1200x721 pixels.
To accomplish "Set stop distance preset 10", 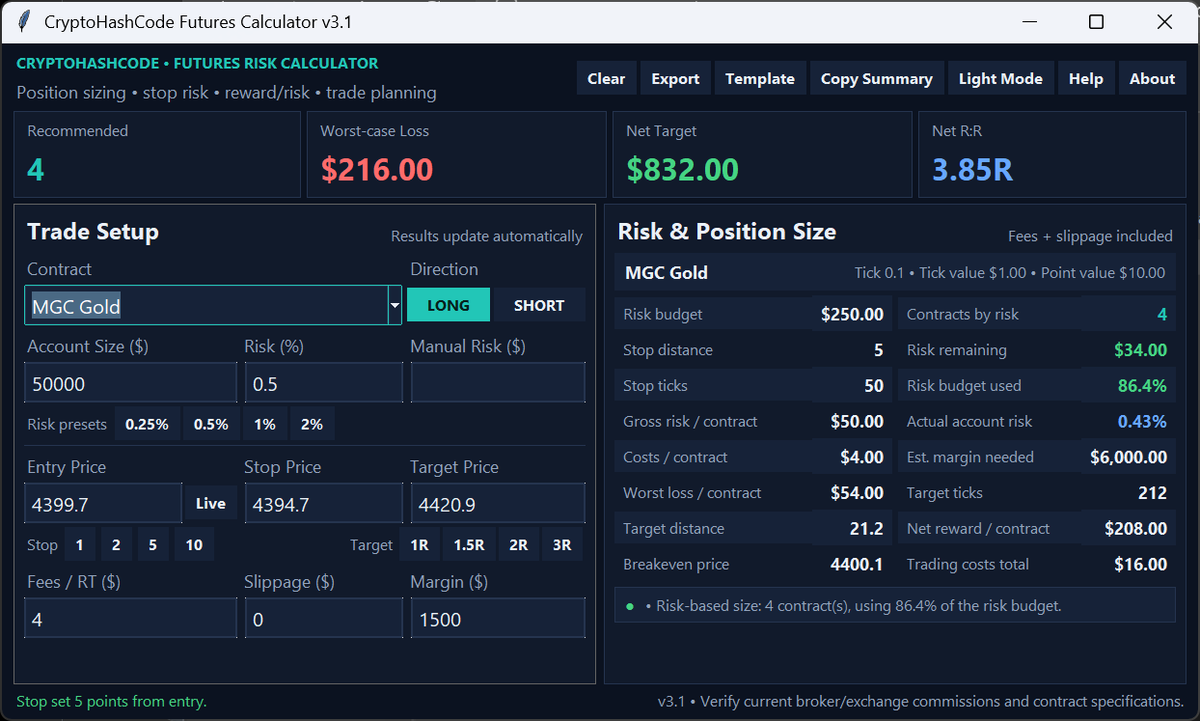I will tap(194, 545).
